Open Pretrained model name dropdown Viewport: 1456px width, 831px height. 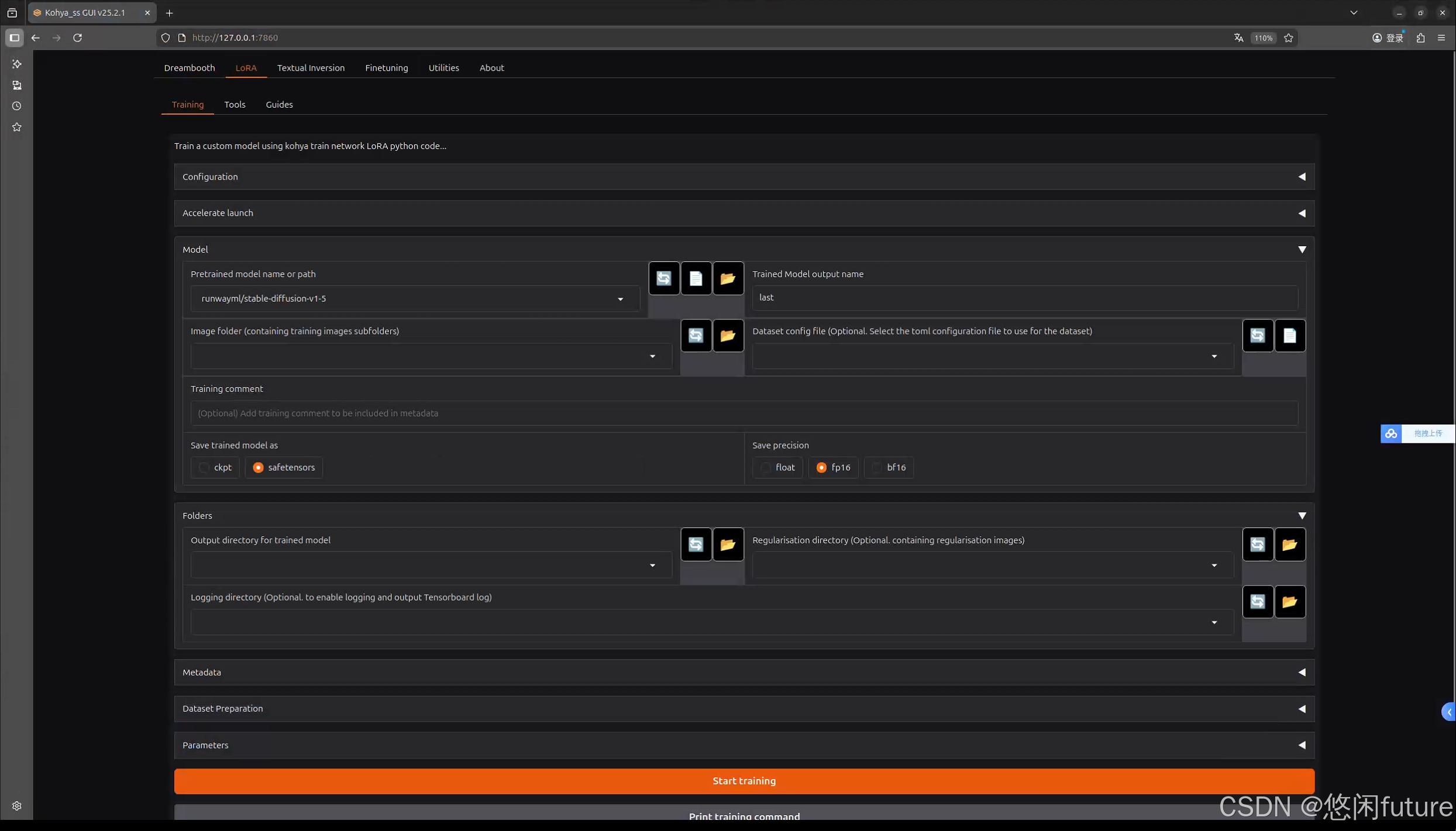(x=620, y=299)
